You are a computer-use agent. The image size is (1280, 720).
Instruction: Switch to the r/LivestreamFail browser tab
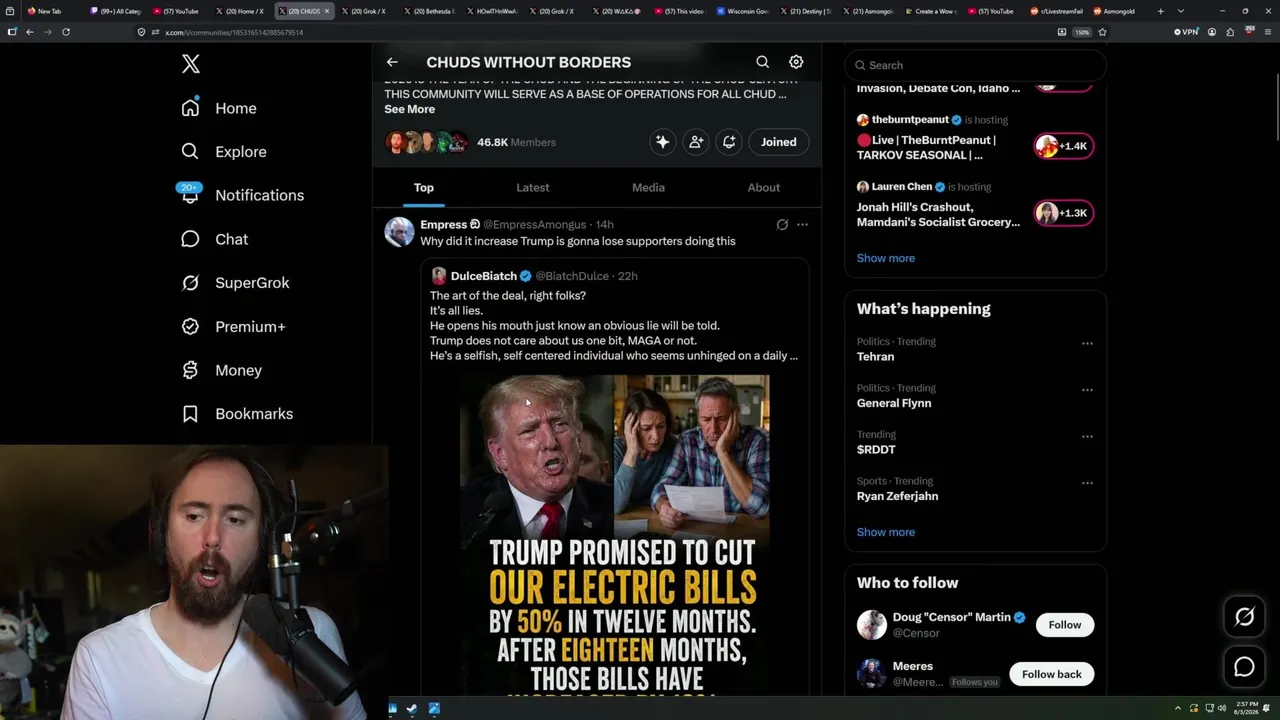click(1055, 11)
